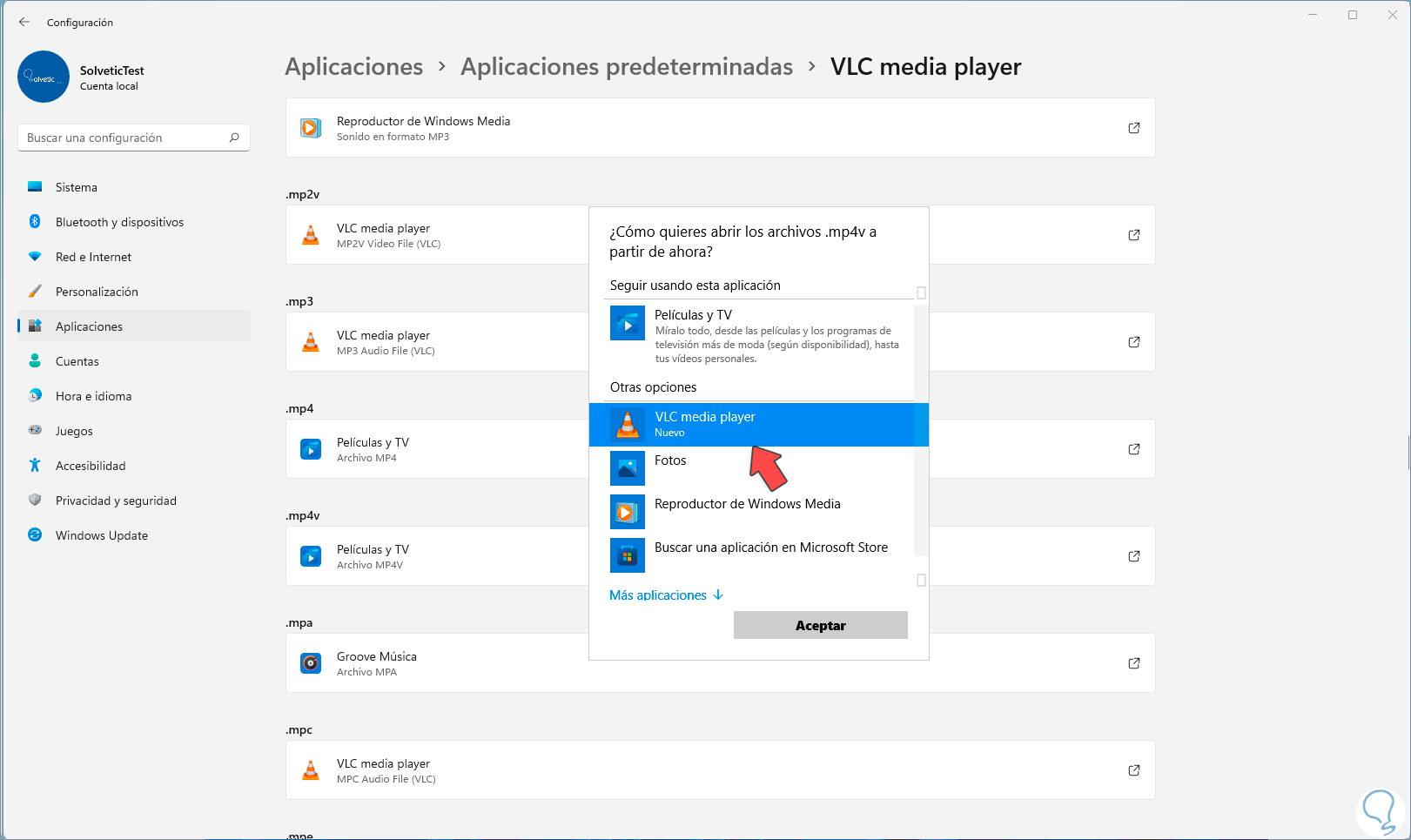This screenshot has height=840, width=1411.
Task: Open Privacidad y seguridad section
Action: pyautogui.click(x=116, y=501)
